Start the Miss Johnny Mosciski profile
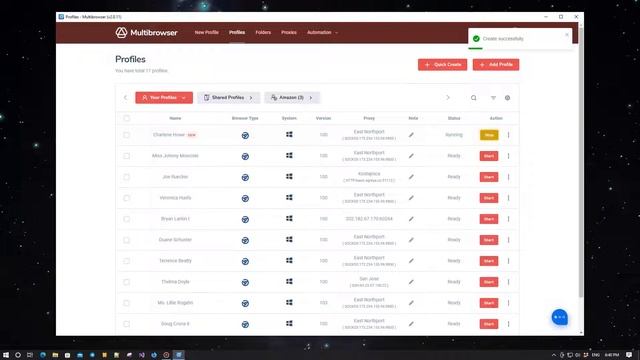 [489, 156]
